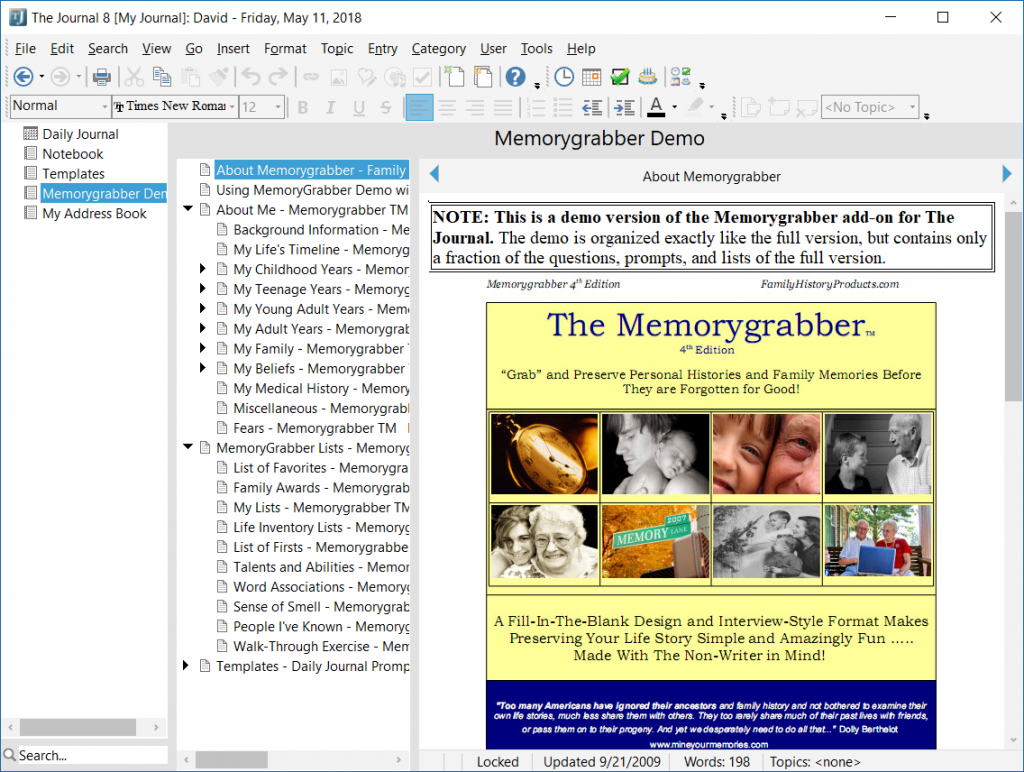Toggle Italic formatting
Viewport: 1024px width, 772px height.
click(330, 107)
